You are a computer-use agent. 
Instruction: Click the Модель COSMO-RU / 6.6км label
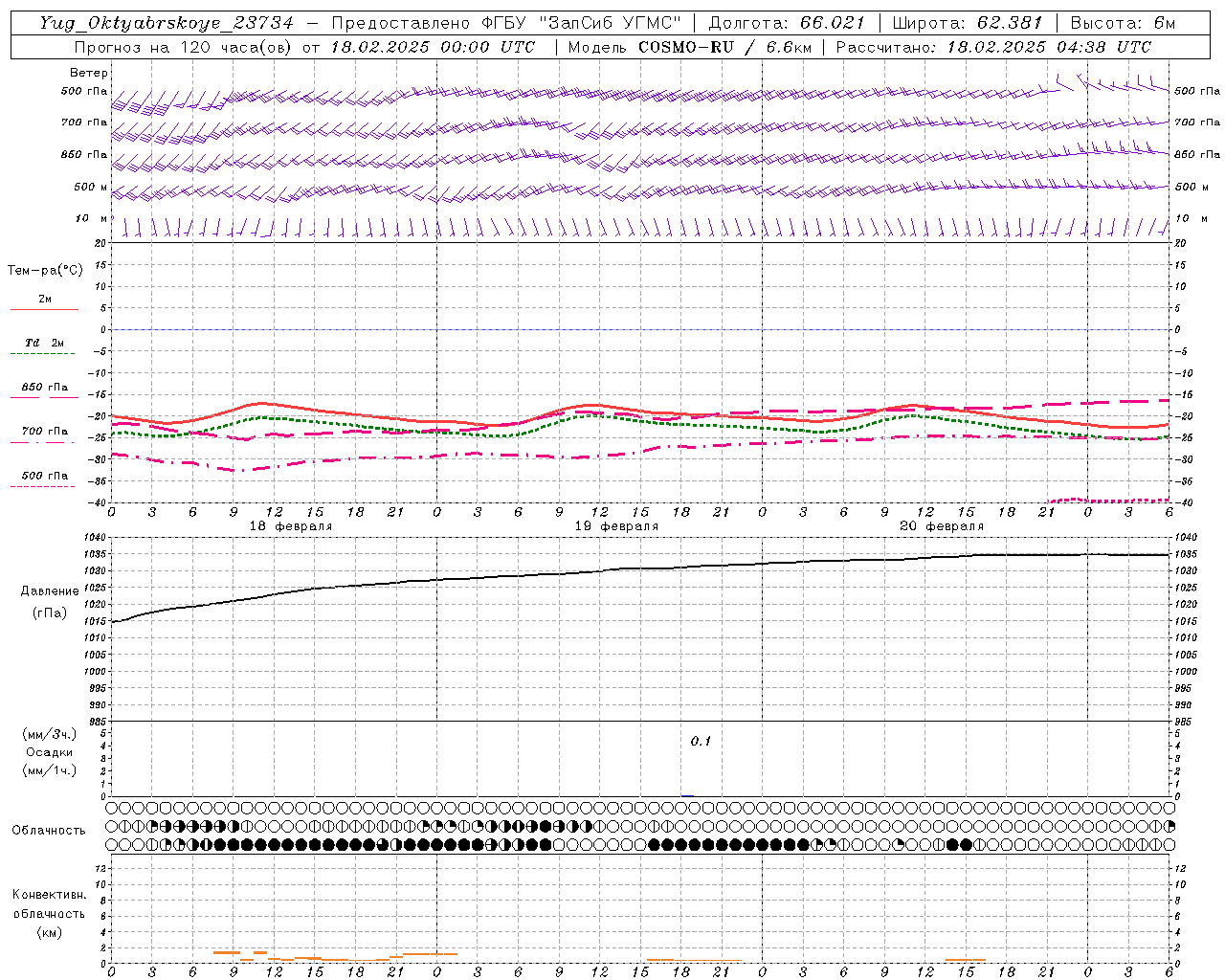point(689,47)
